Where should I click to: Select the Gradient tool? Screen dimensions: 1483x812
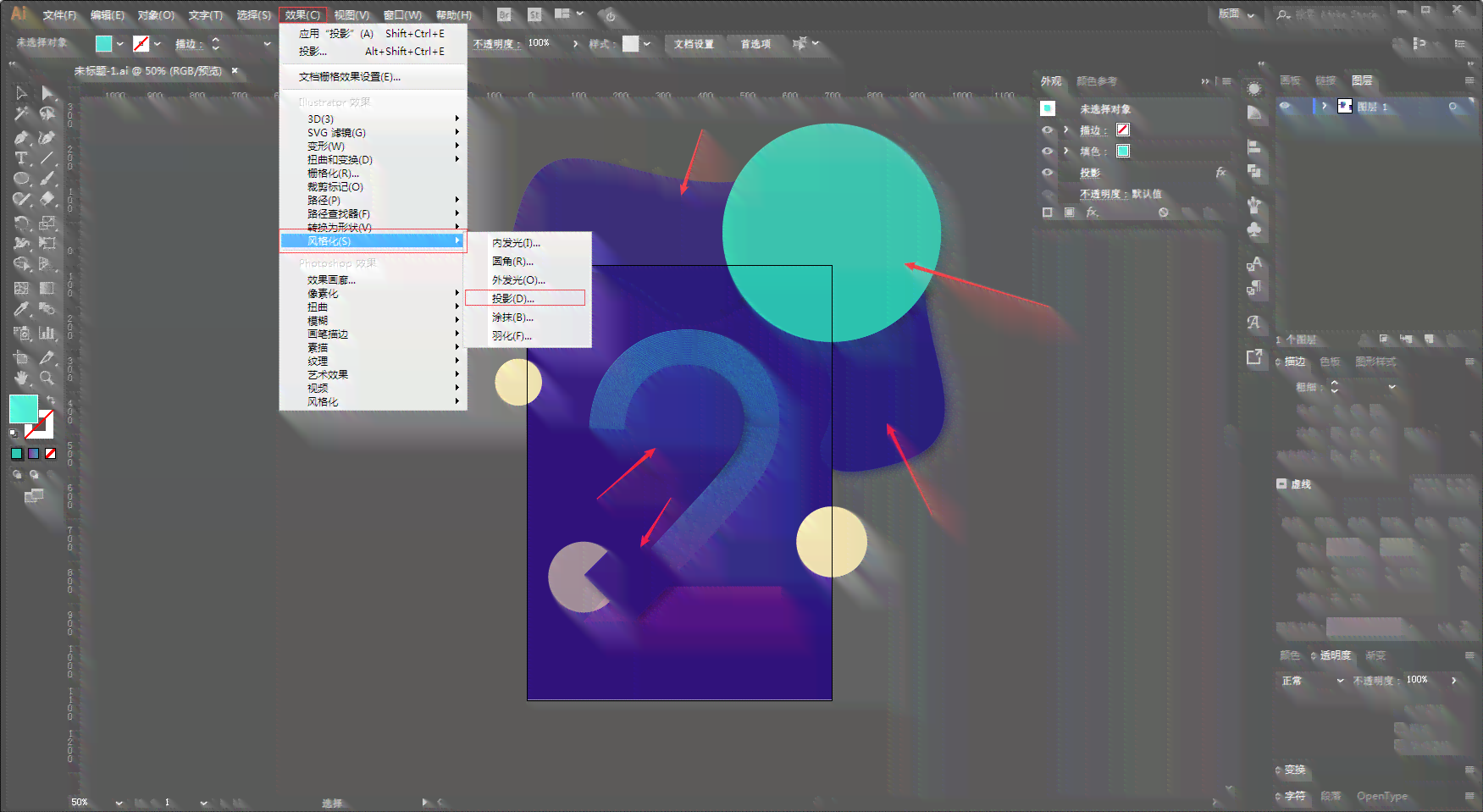click(47, 288)
